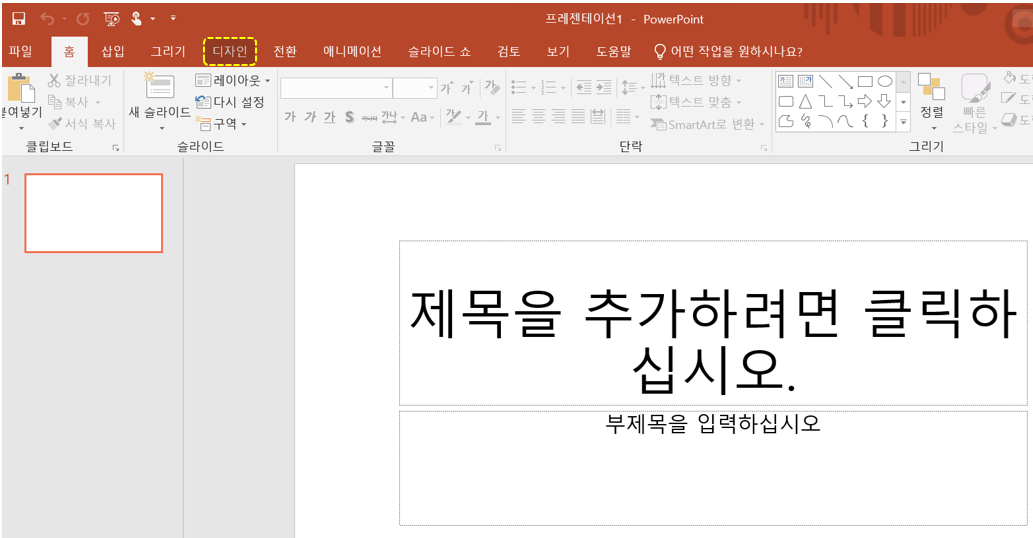Toggle italic 가 formatting
1033x538 pixels.
(x=310, y=117)
